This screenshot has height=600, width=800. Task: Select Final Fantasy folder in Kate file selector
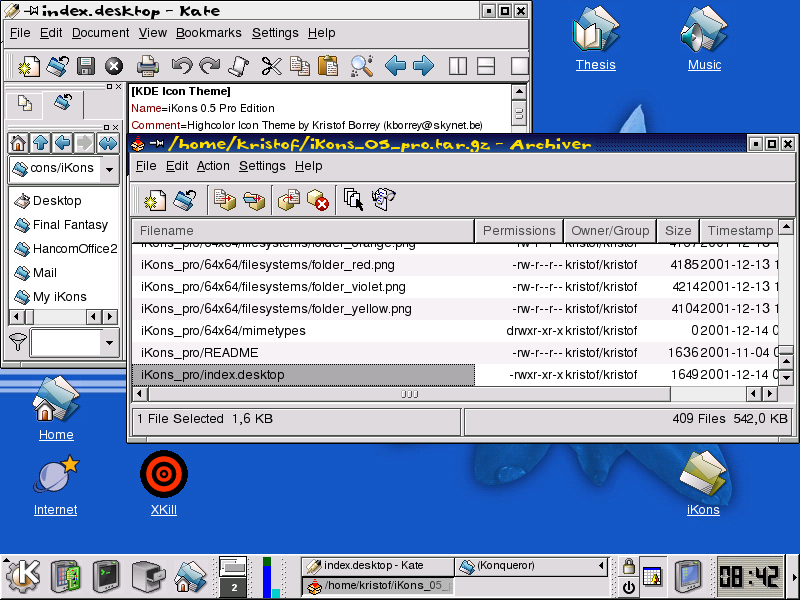(61, 224)
